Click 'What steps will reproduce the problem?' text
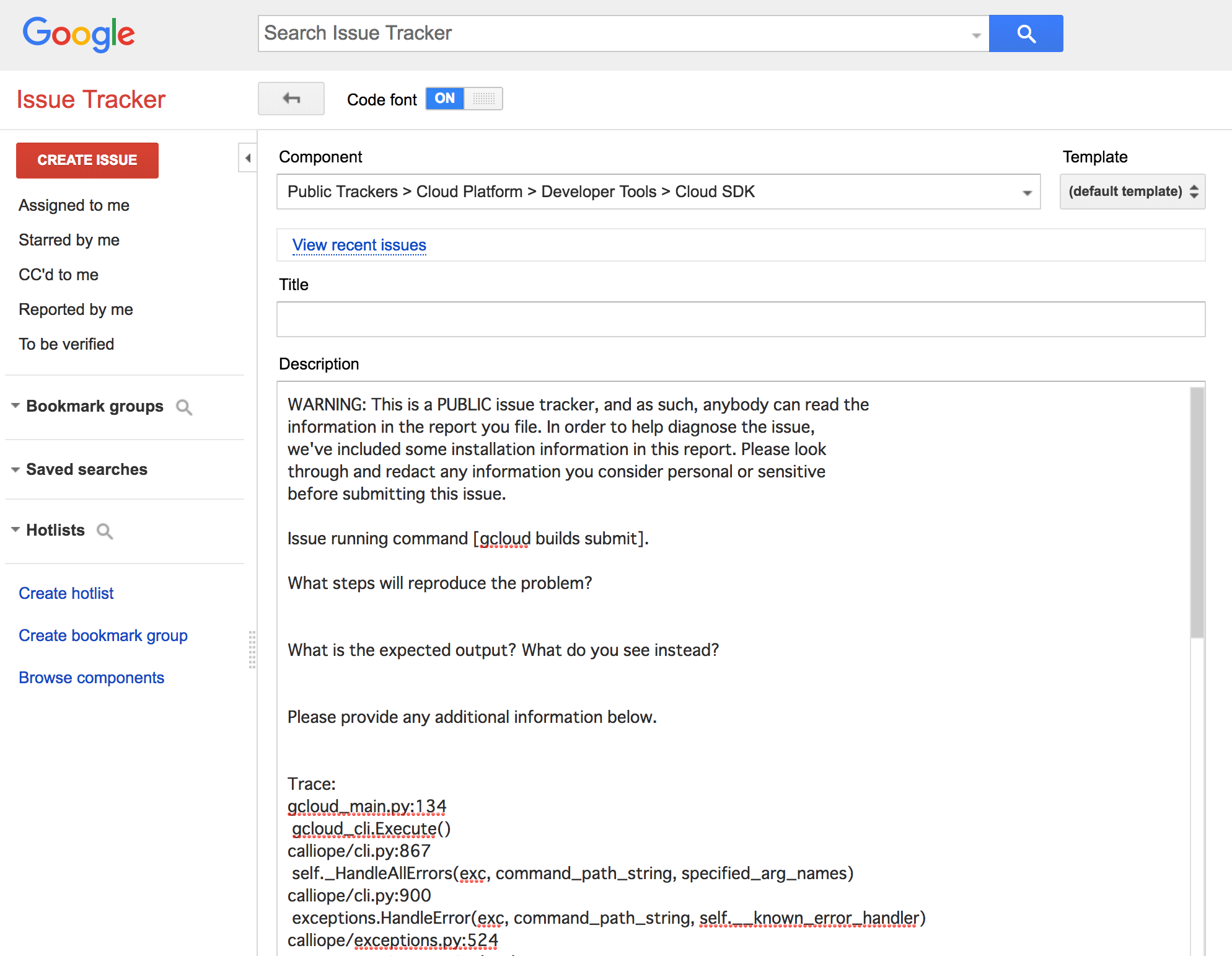This screenshot has width=1232, height=956. click(x=440, y=583)
